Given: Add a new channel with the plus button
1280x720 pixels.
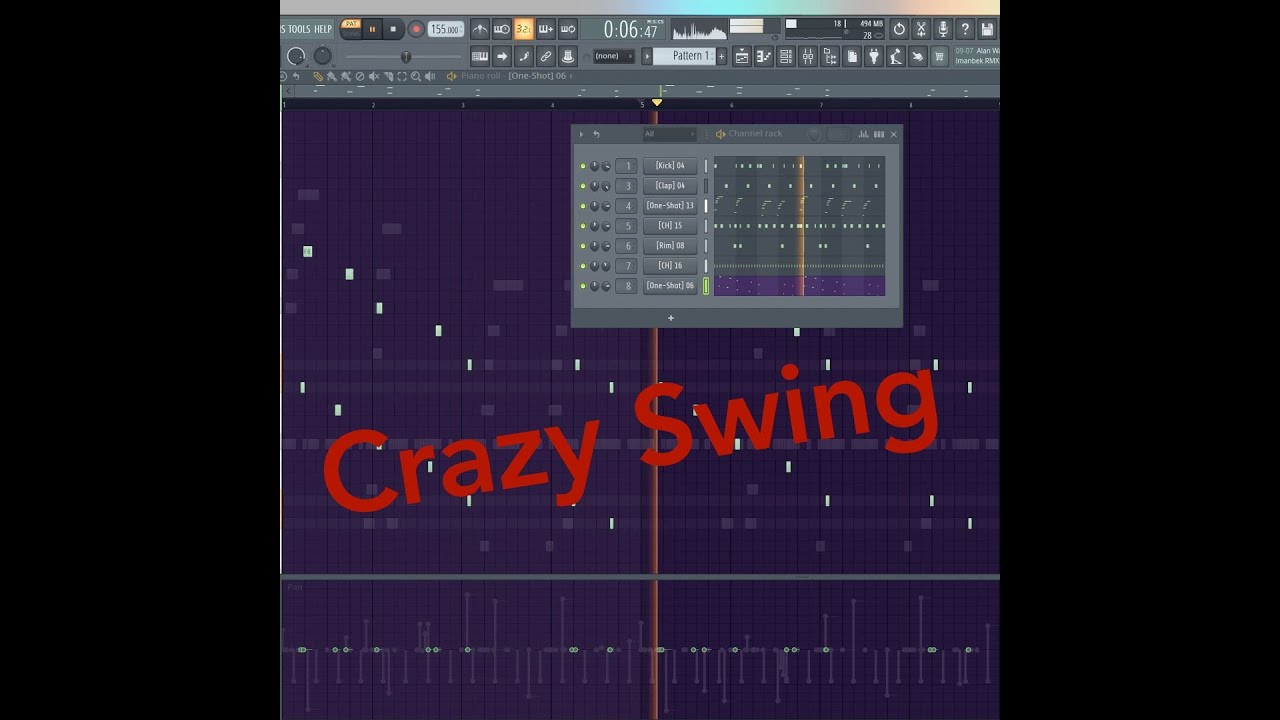Looking at the screenshot, I should (671, 318).
